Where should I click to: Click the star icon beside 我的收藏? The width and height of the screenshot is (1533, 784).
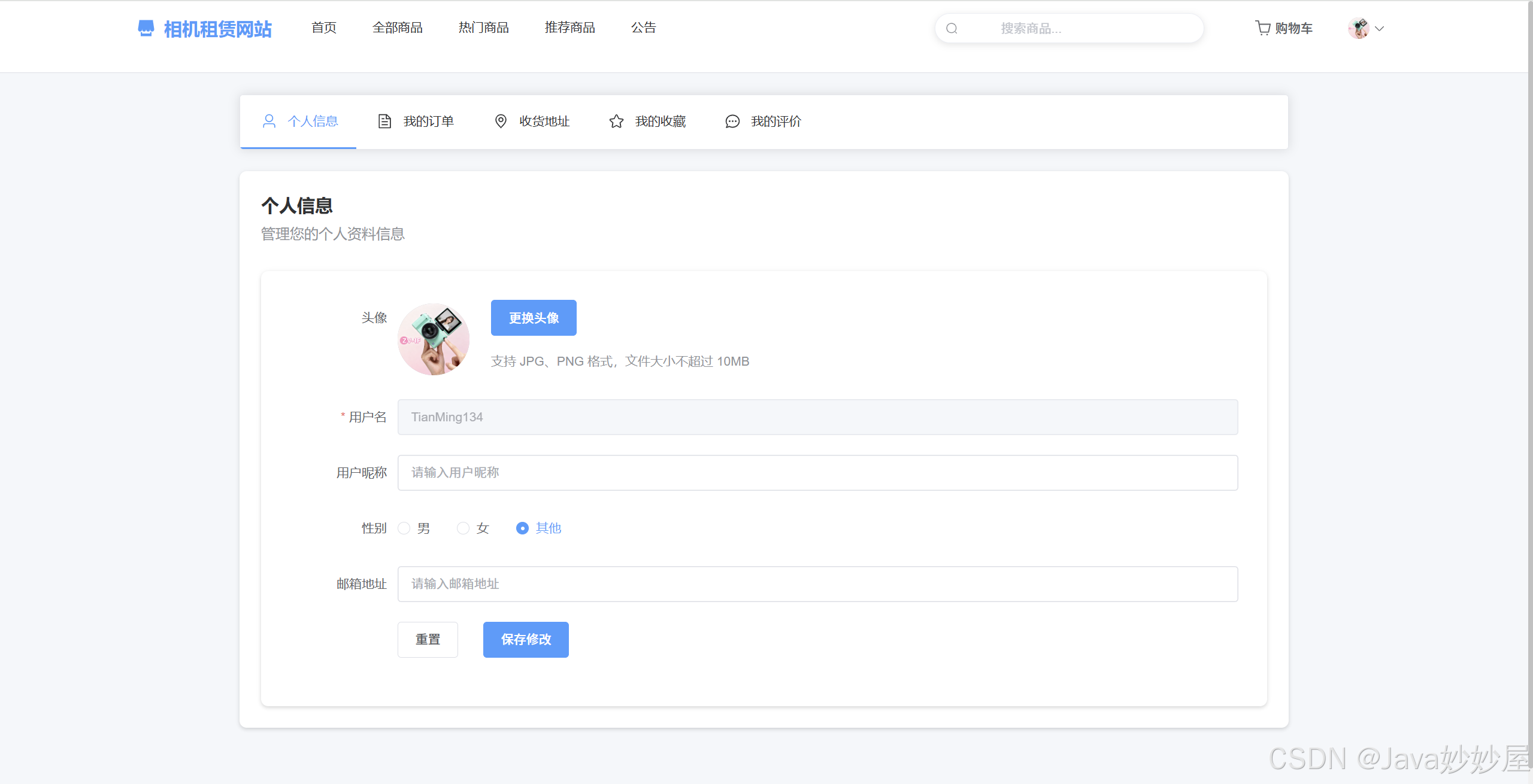point(616,121)
